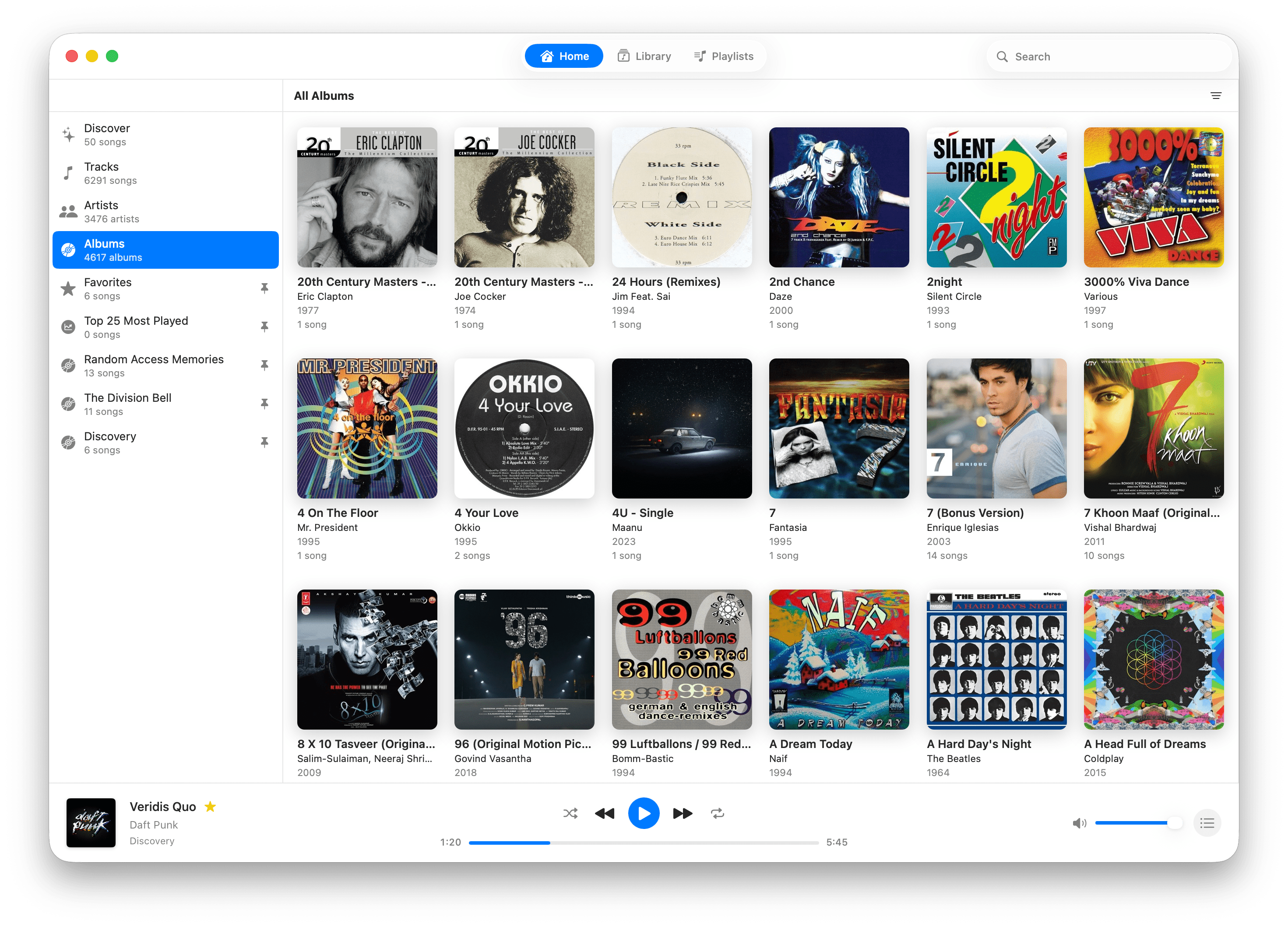The width and height of the screenshot is (1288, 927).
Task: Click the Tracks music note icon
Action: tap(68, 173)
